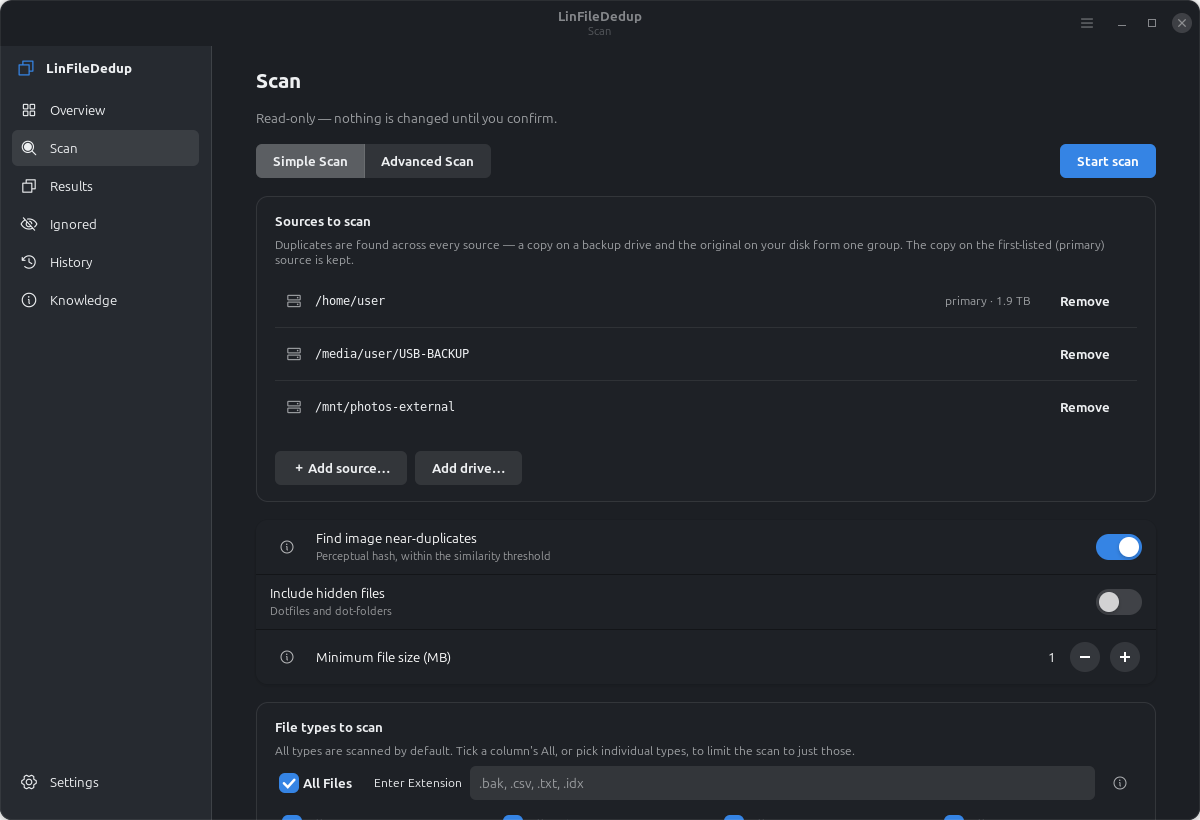Open the Knowledge section in sidebar
This screenshot has width=1200, height=820.
[105, 300]
